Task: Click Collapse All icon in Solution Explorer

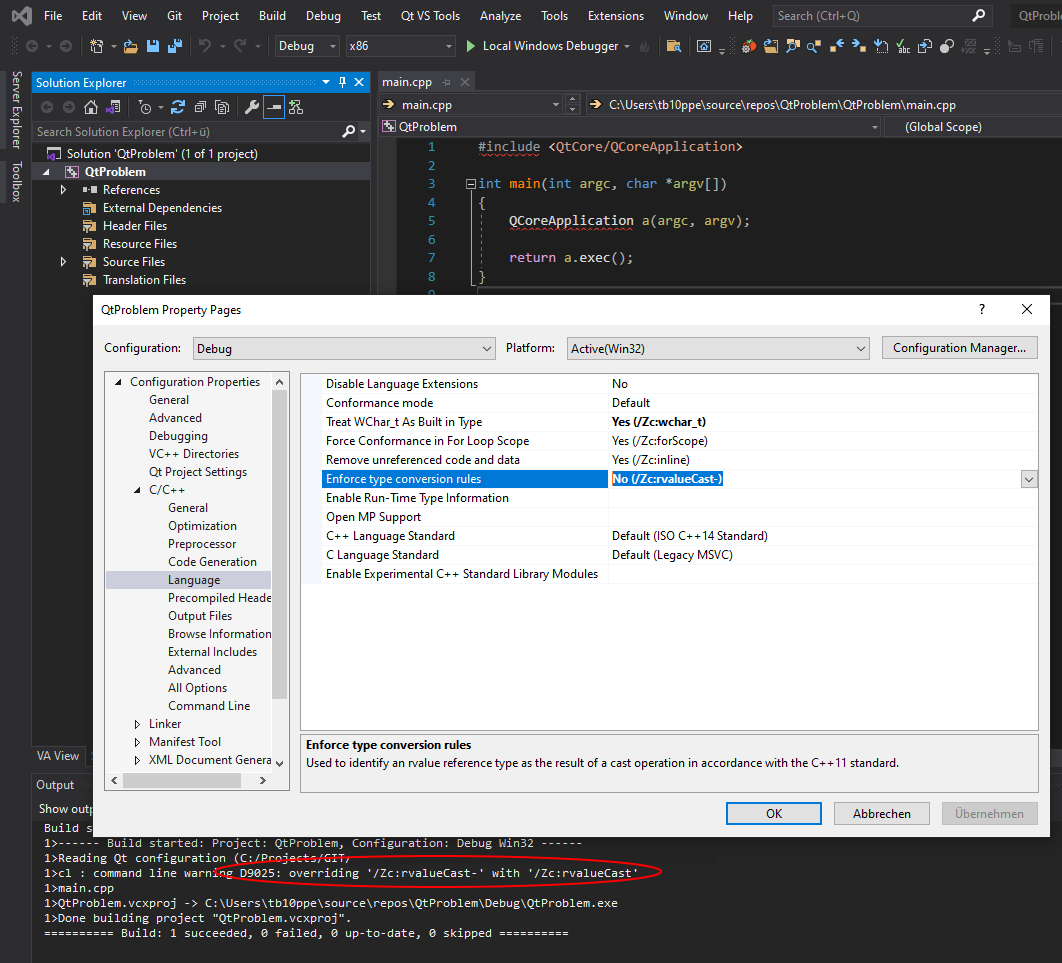Action: tap(200, 107)
